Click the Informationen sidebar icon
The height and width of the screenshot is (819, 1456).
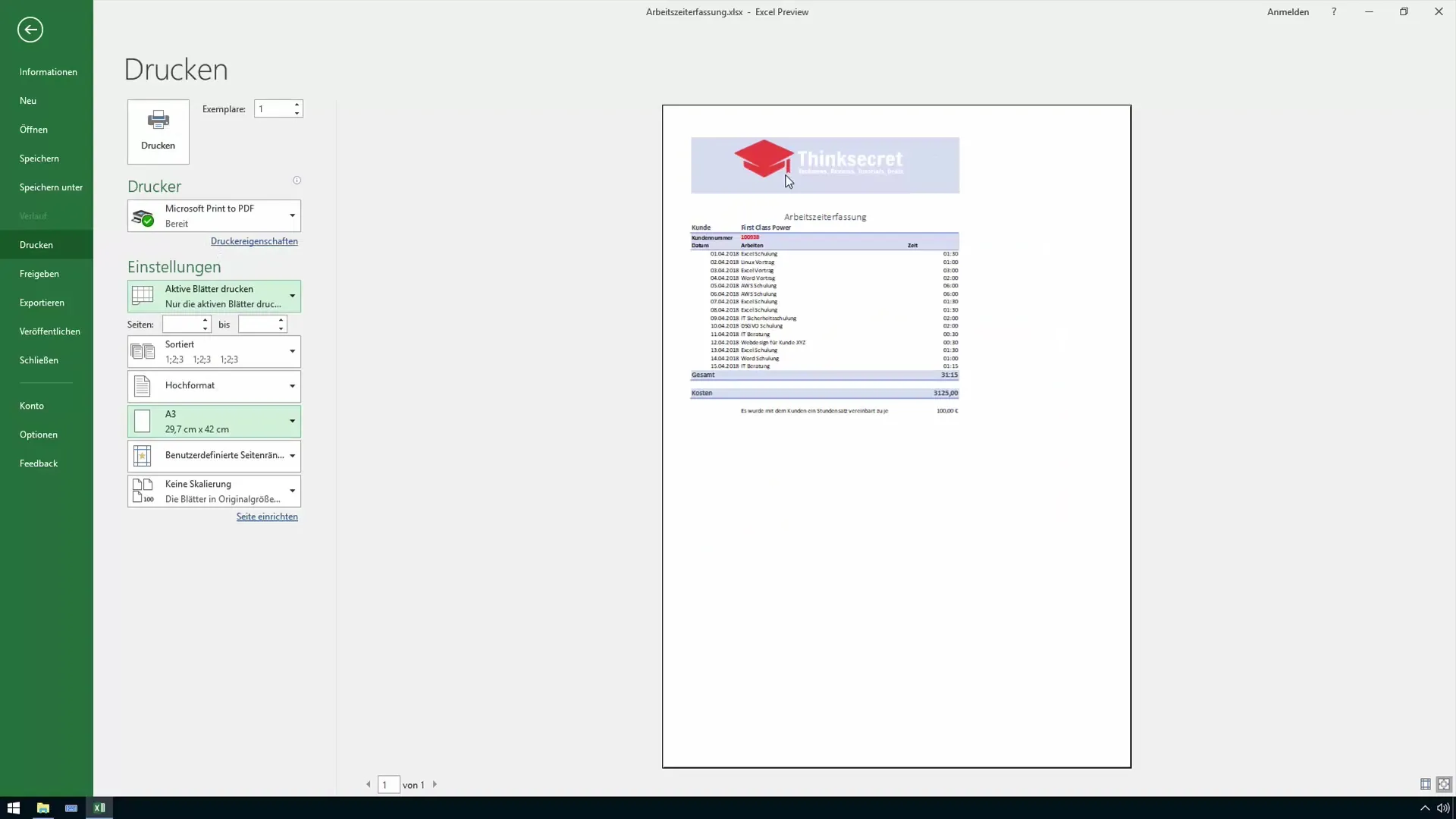click(x=47, y=71)
